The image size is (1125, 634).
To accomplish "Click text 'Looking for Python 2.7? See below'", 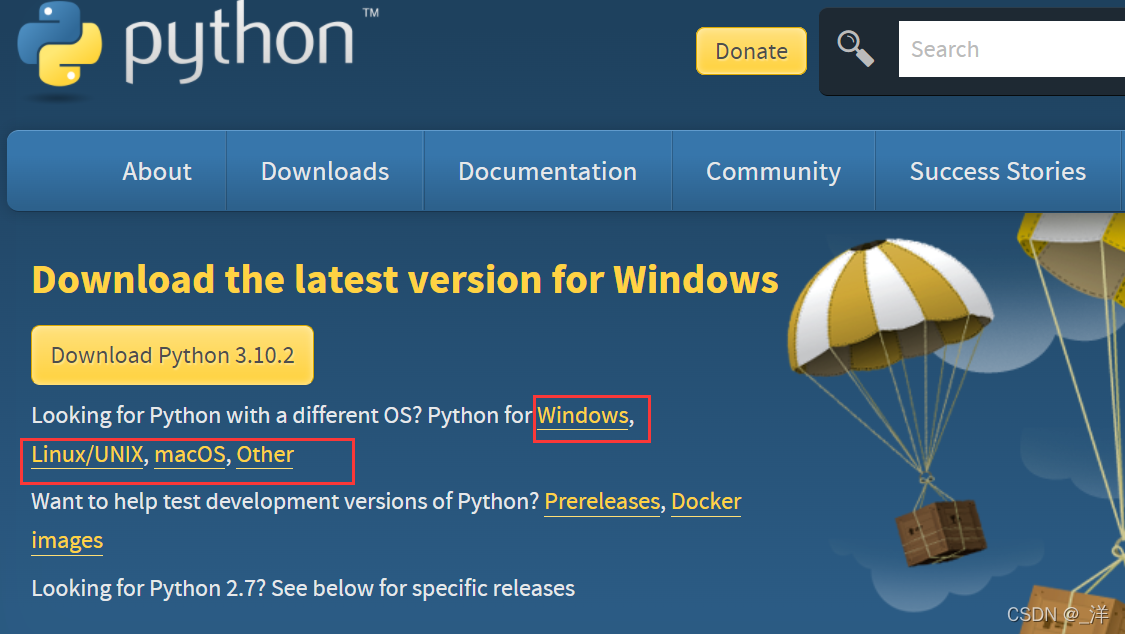I will pos(204,588).
